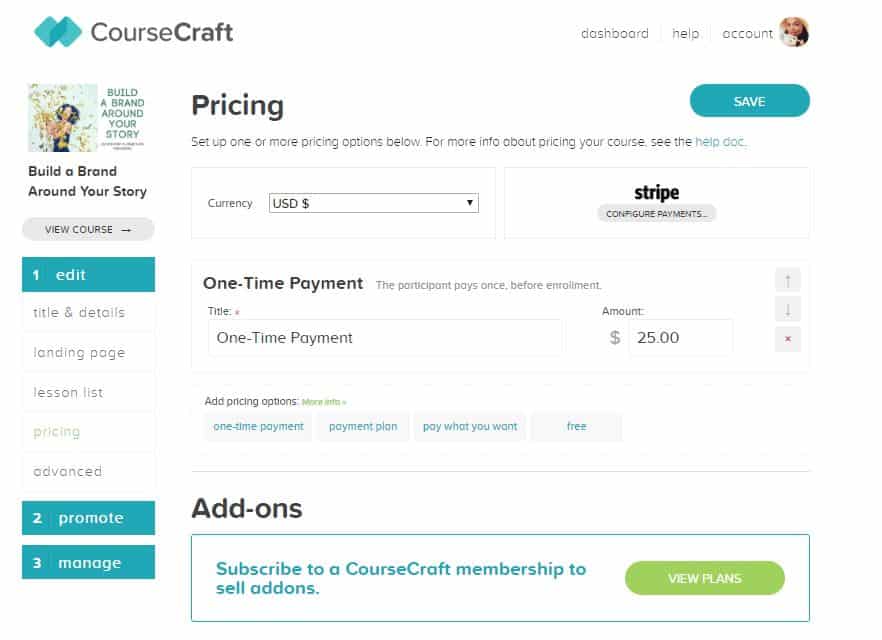This screenshot has width=882, height=640.
Task: Open the Currency USD $ dropdown
Action: pos(374,203)
